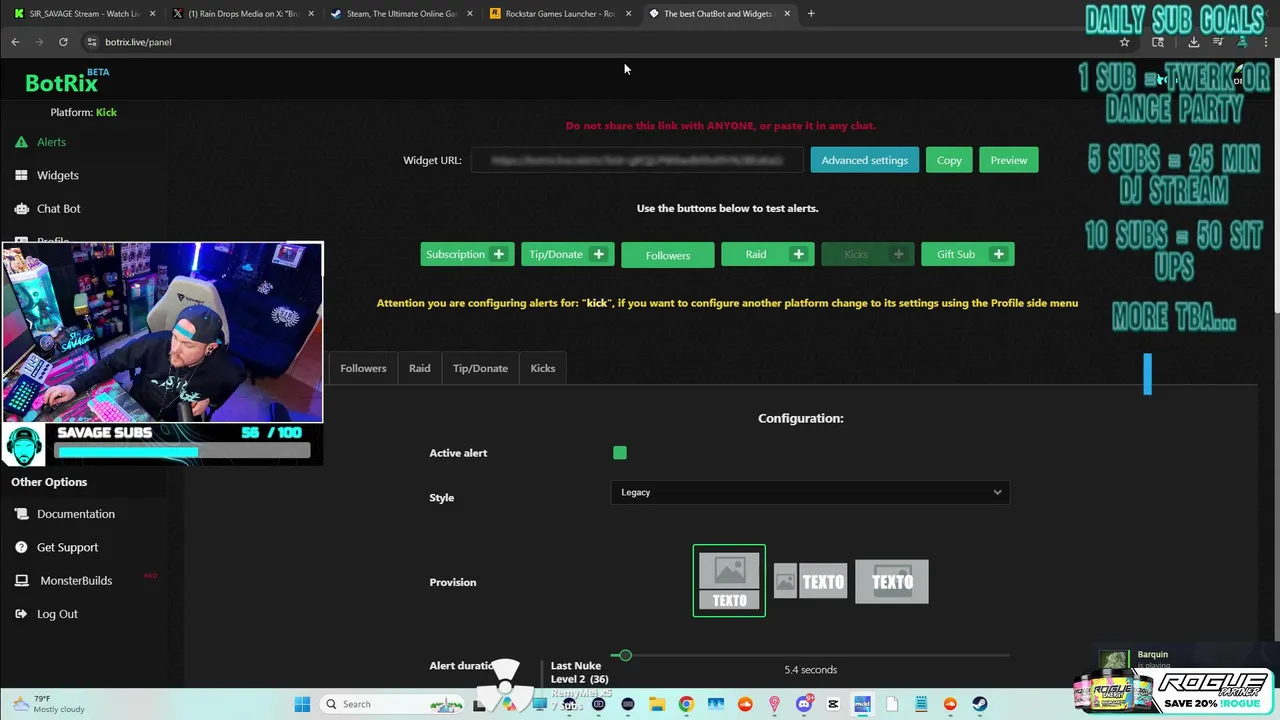Test a Subscription alert

pyautogui.click(x=468, y=254)
